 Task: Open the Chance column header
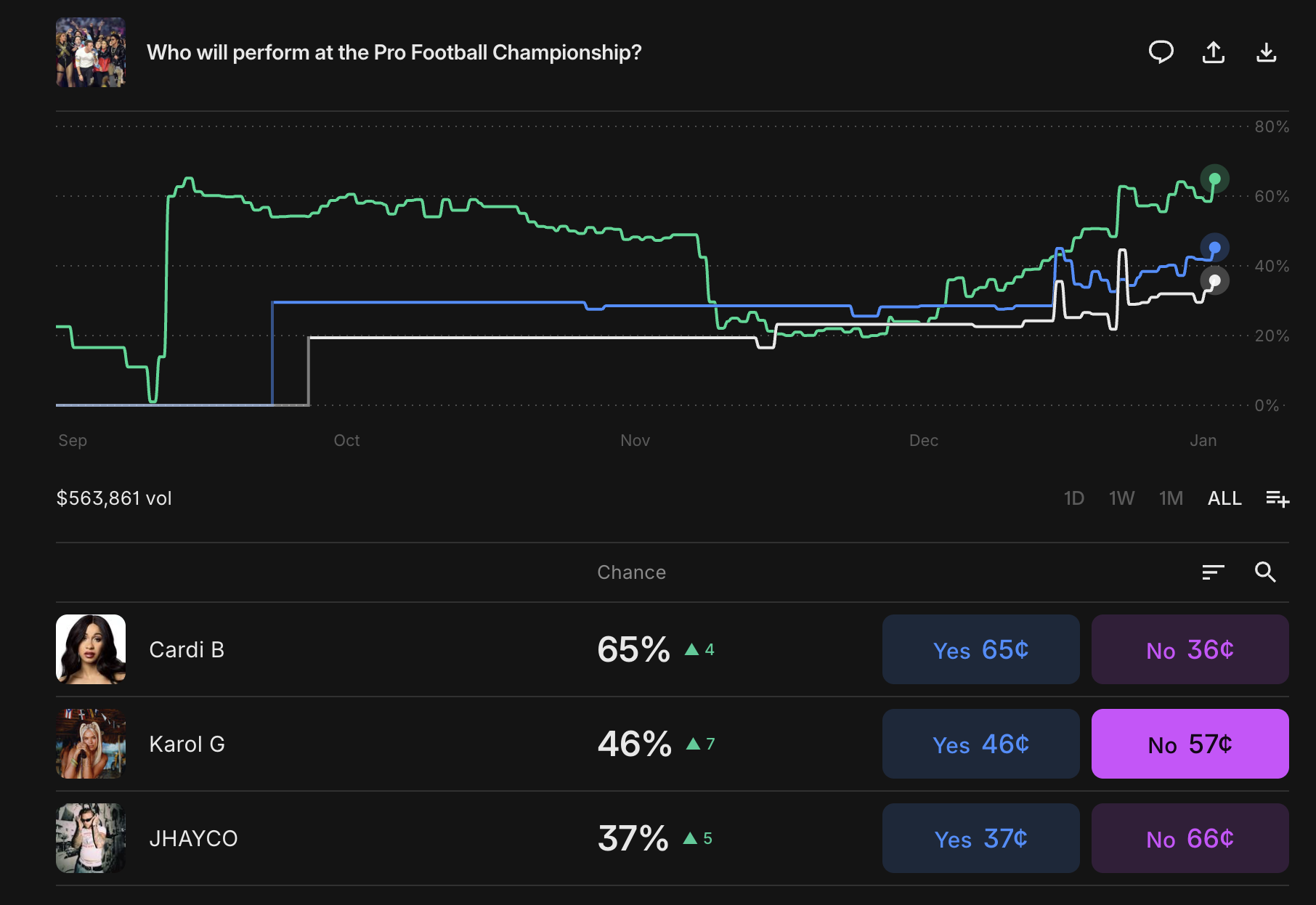[631, 572]
